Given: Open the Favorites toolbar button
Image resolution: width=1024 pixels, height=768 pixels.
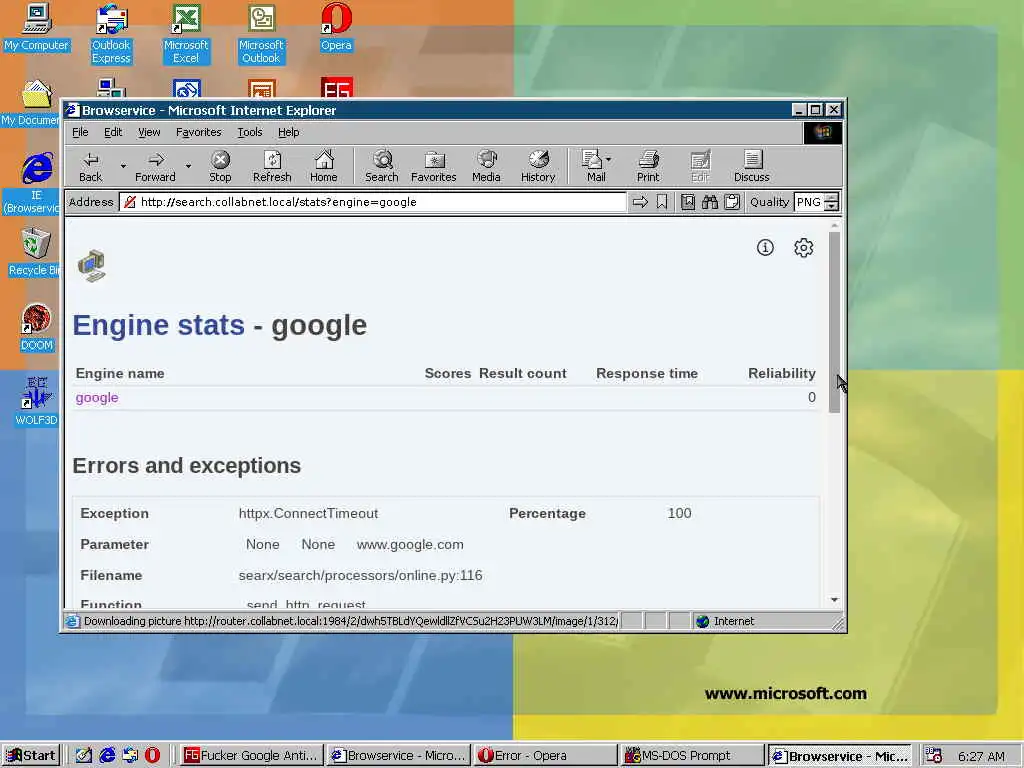Looking at the screenshot, I should click(434, 167).
